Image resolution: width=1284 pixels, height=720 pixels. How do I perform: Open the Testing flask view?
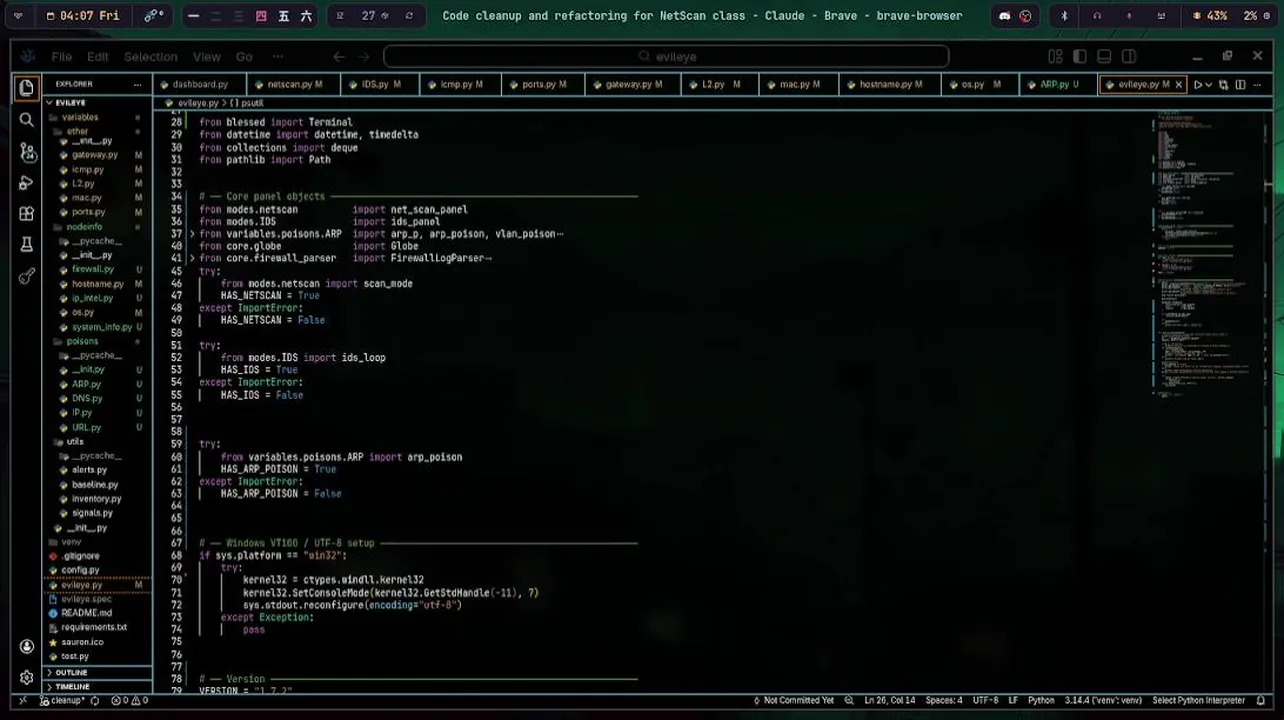pos(26,245)
